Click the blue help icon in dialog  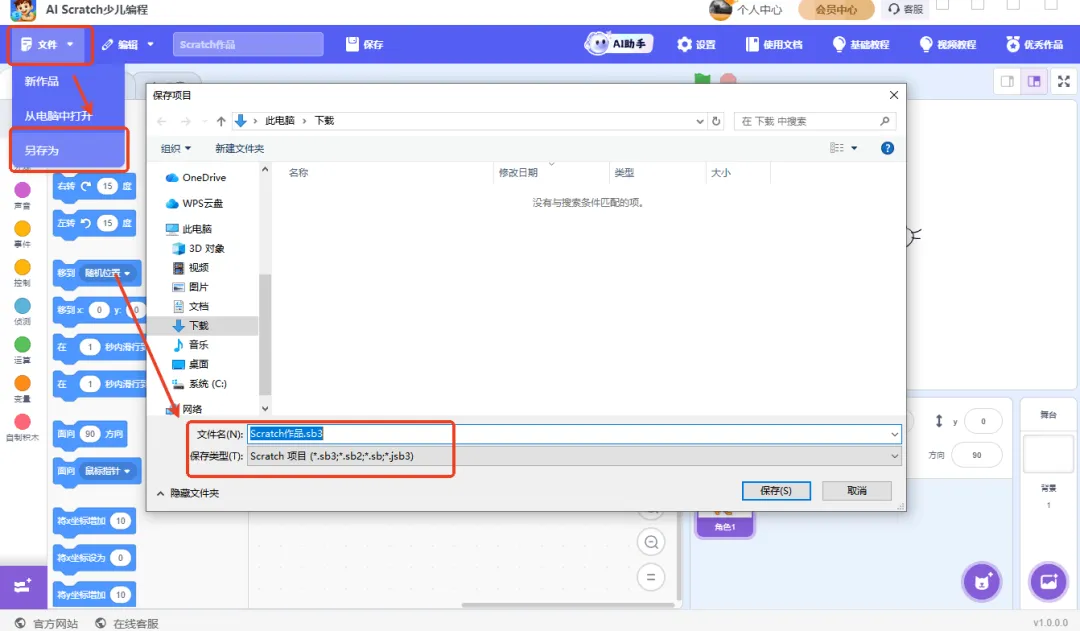point(887,148)
